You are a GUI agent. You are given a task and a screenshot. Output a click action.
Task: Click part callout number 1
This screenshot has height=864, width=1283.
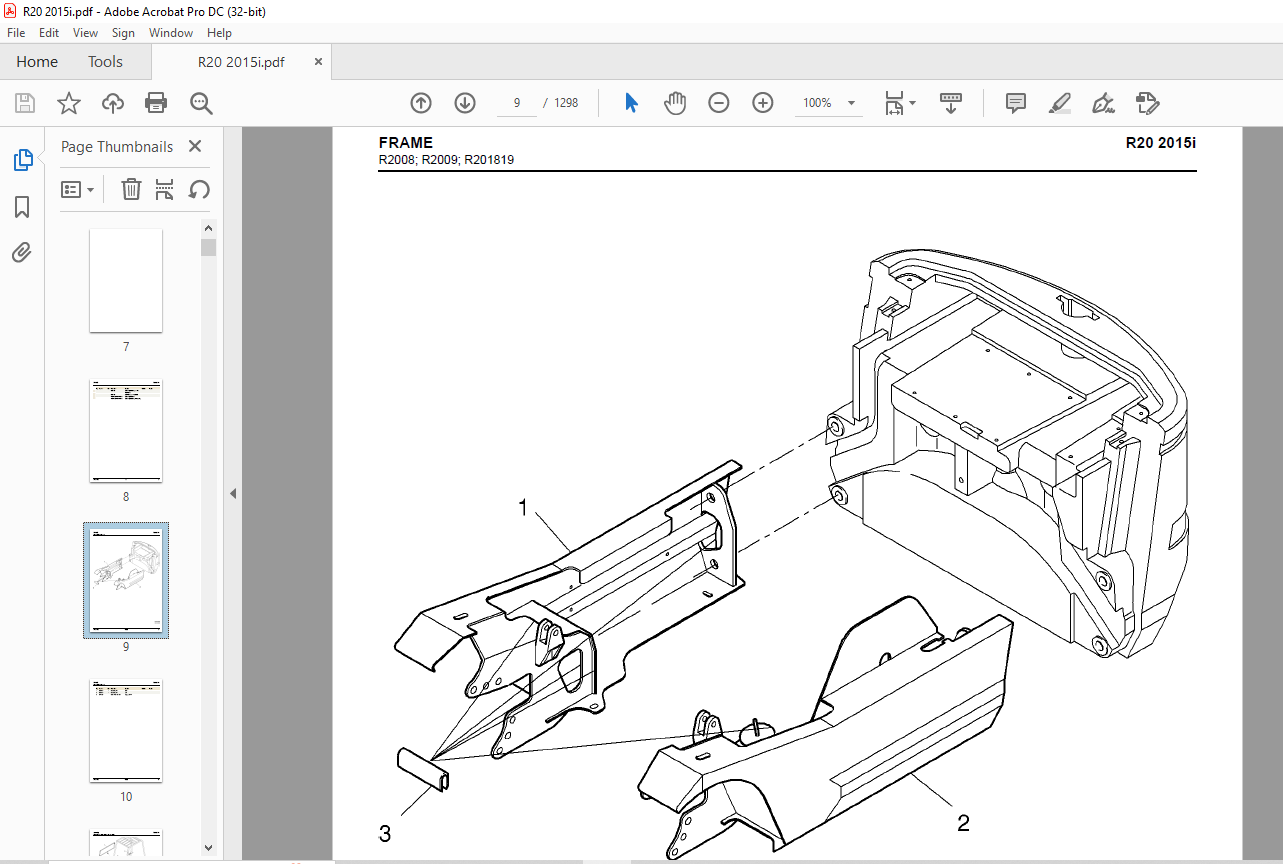tap(522, 509)
